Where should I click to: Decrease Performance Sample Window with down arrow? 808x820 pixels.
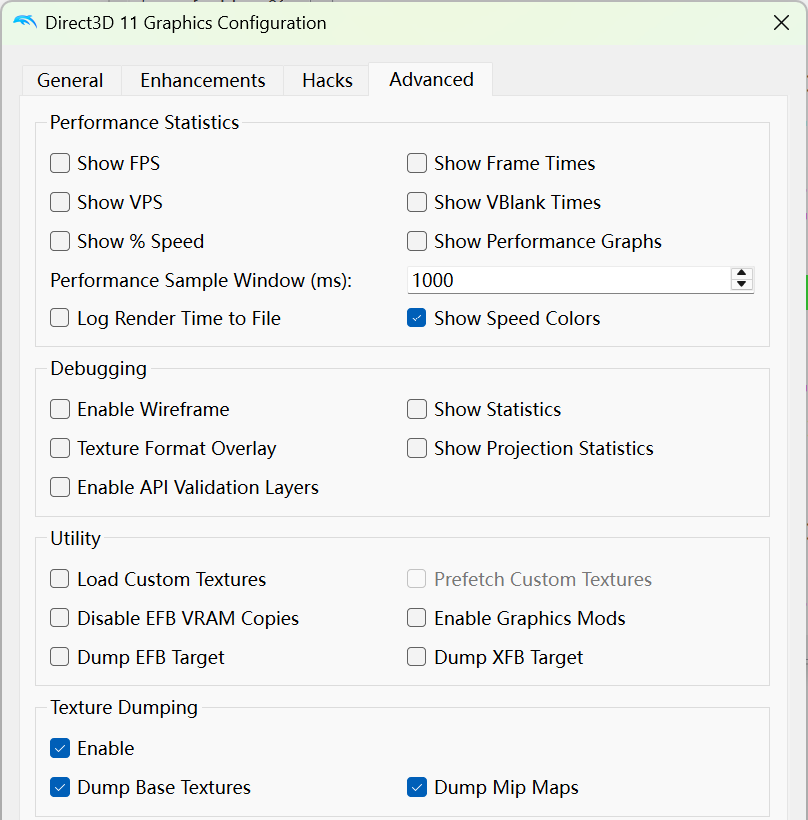(742, 285)
